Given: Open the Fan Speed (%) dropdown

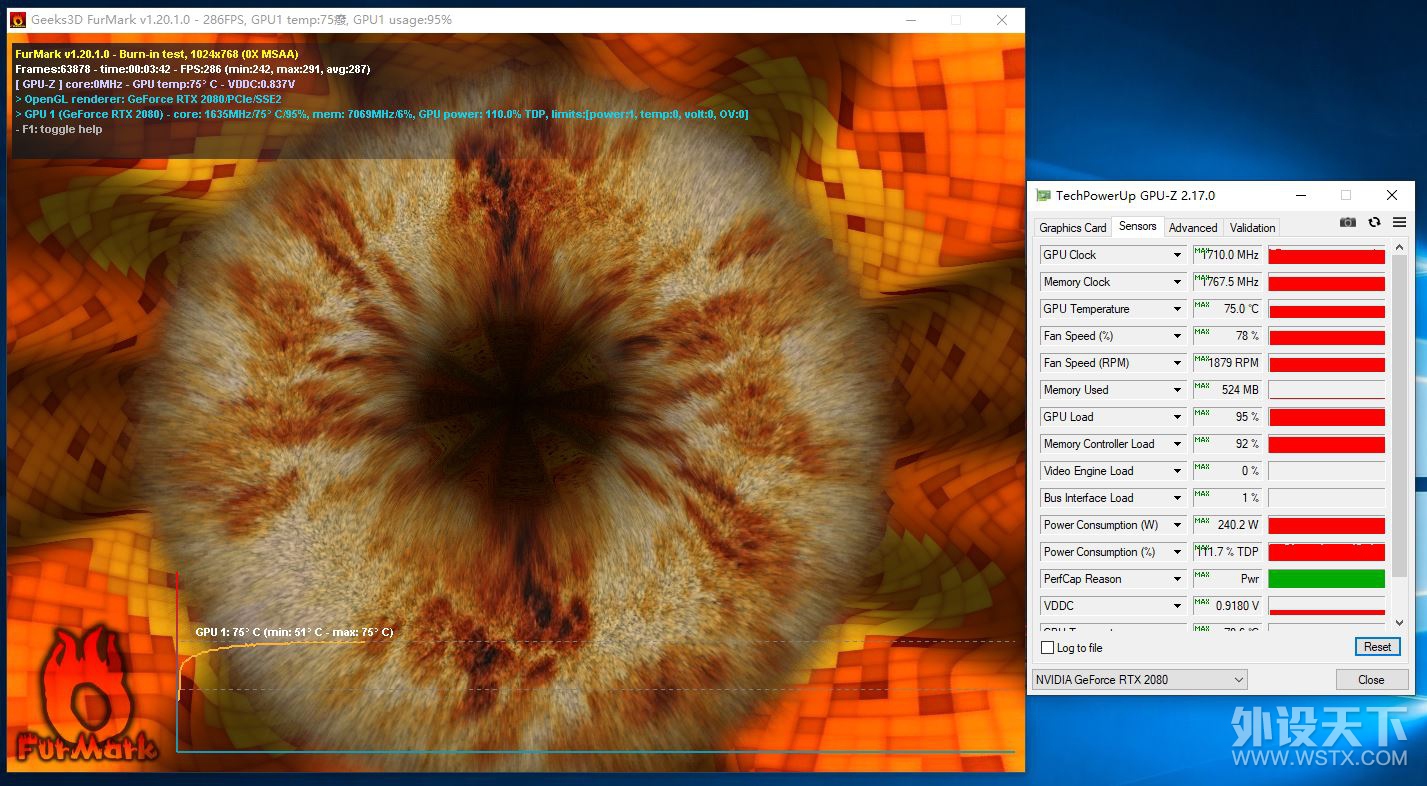Looking at the screenshot, I should (x=1177, y=336).
